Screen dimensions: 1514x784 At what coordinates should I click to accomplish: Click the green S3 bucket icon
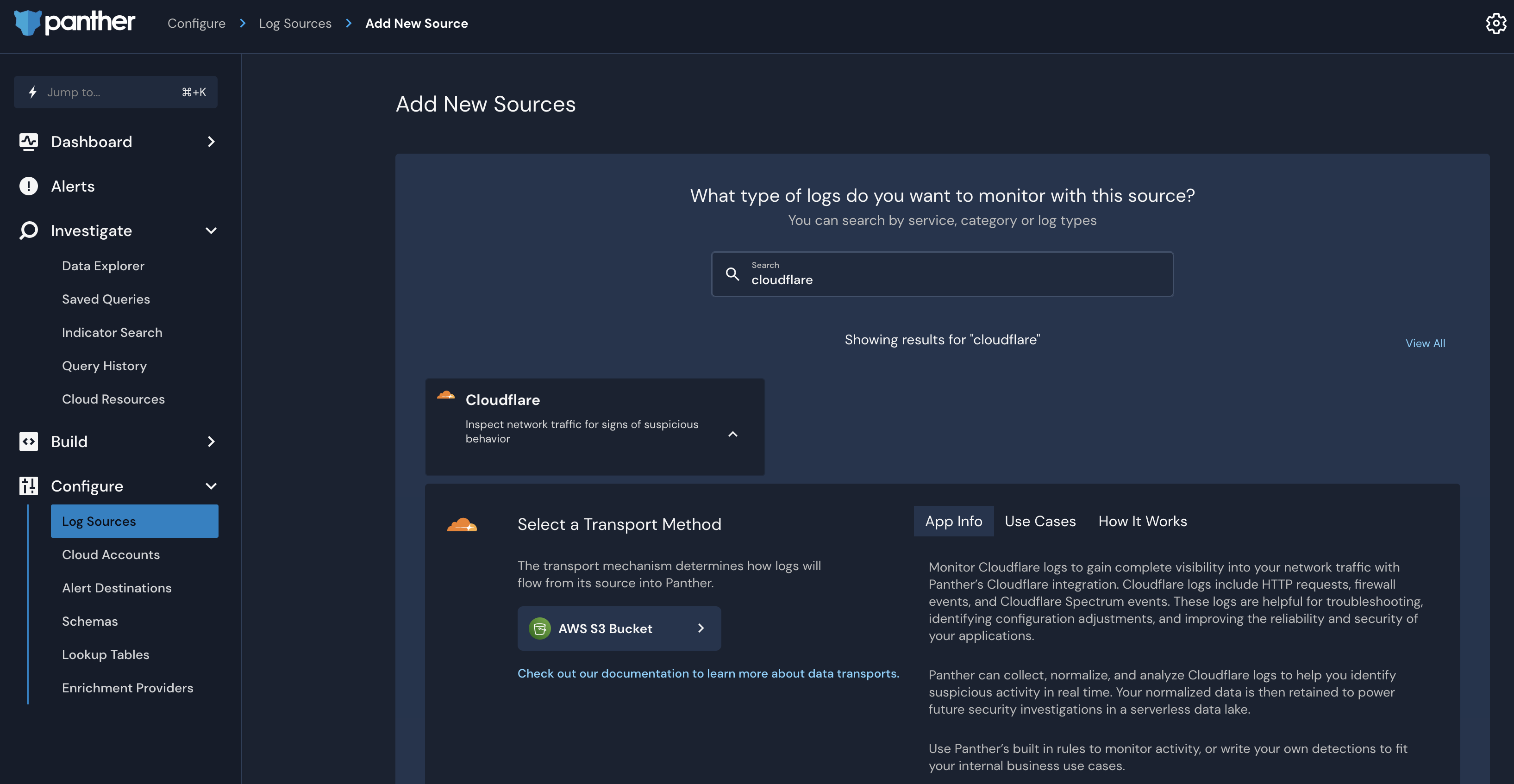[x=539, y=628]
